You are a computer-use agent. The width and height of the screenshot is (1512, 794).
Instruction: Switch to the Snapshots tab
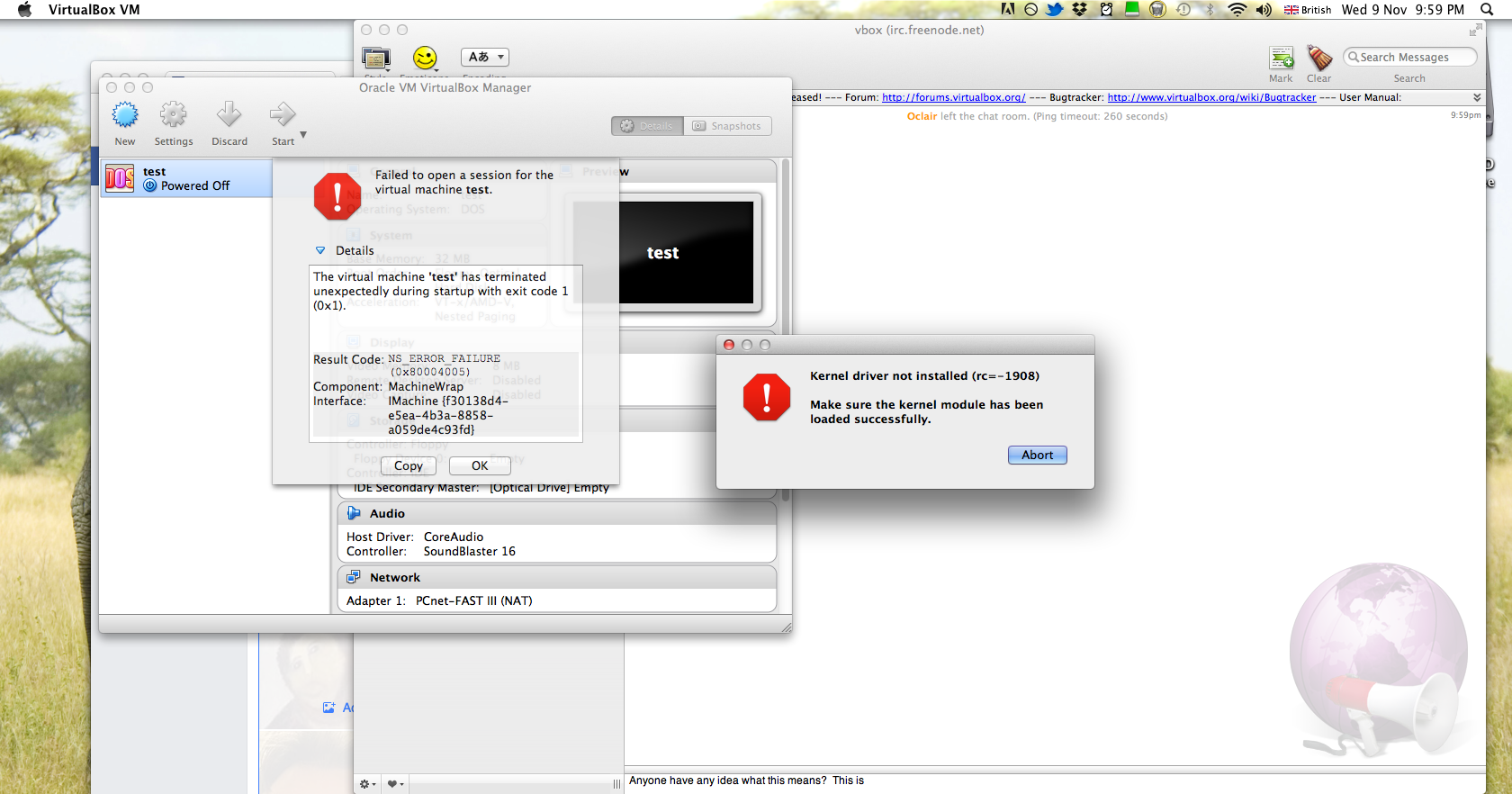pyautogui.click(x=727, y=126)
